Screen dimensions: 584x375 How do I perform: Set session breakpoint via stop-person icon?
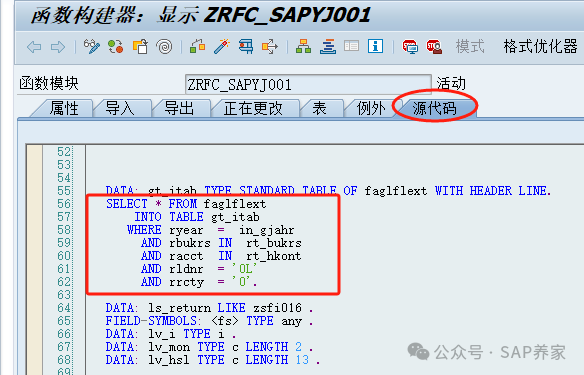click(x=434, y=47)
